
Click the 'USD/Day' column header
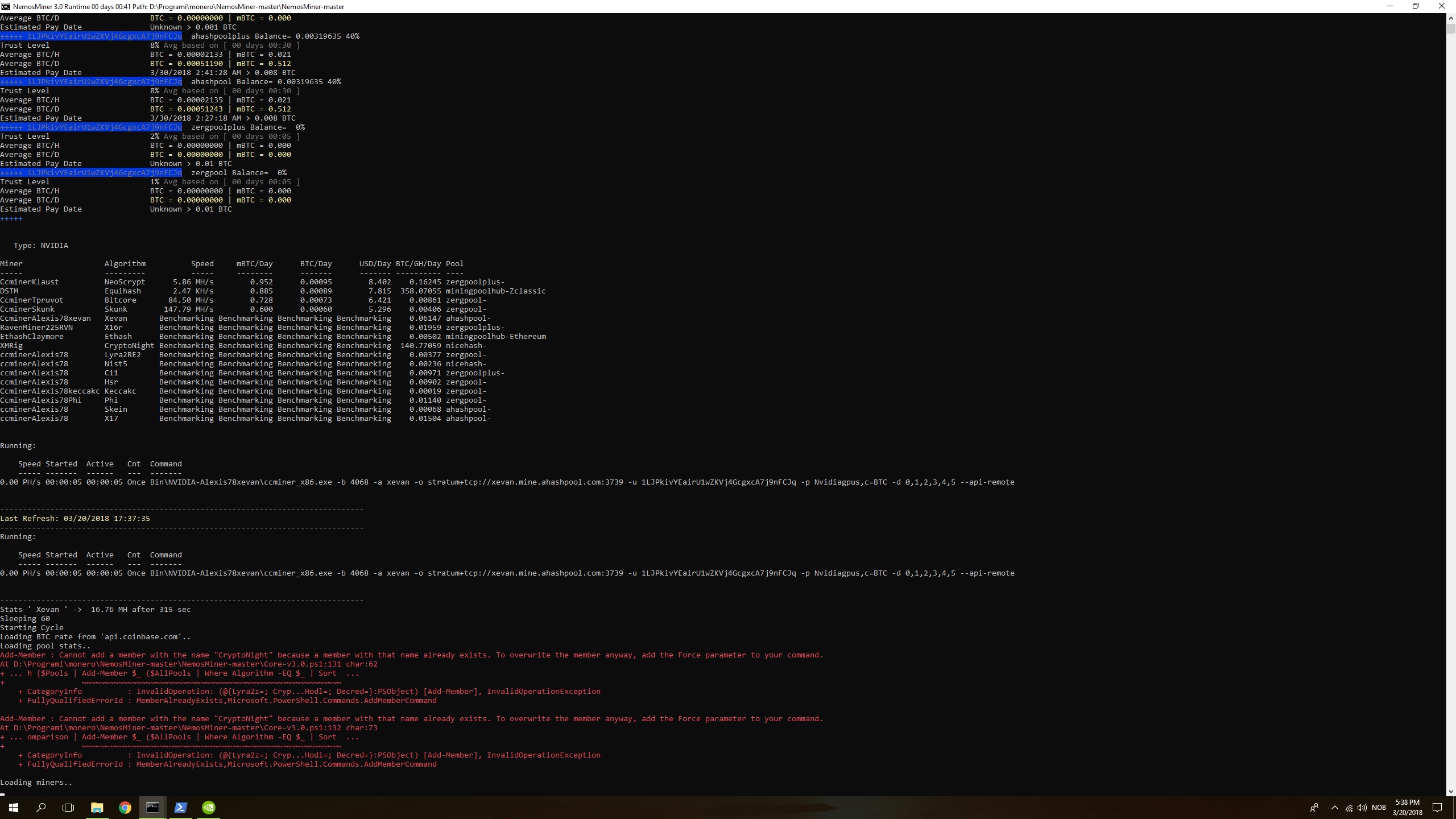[x=375, y=263]
